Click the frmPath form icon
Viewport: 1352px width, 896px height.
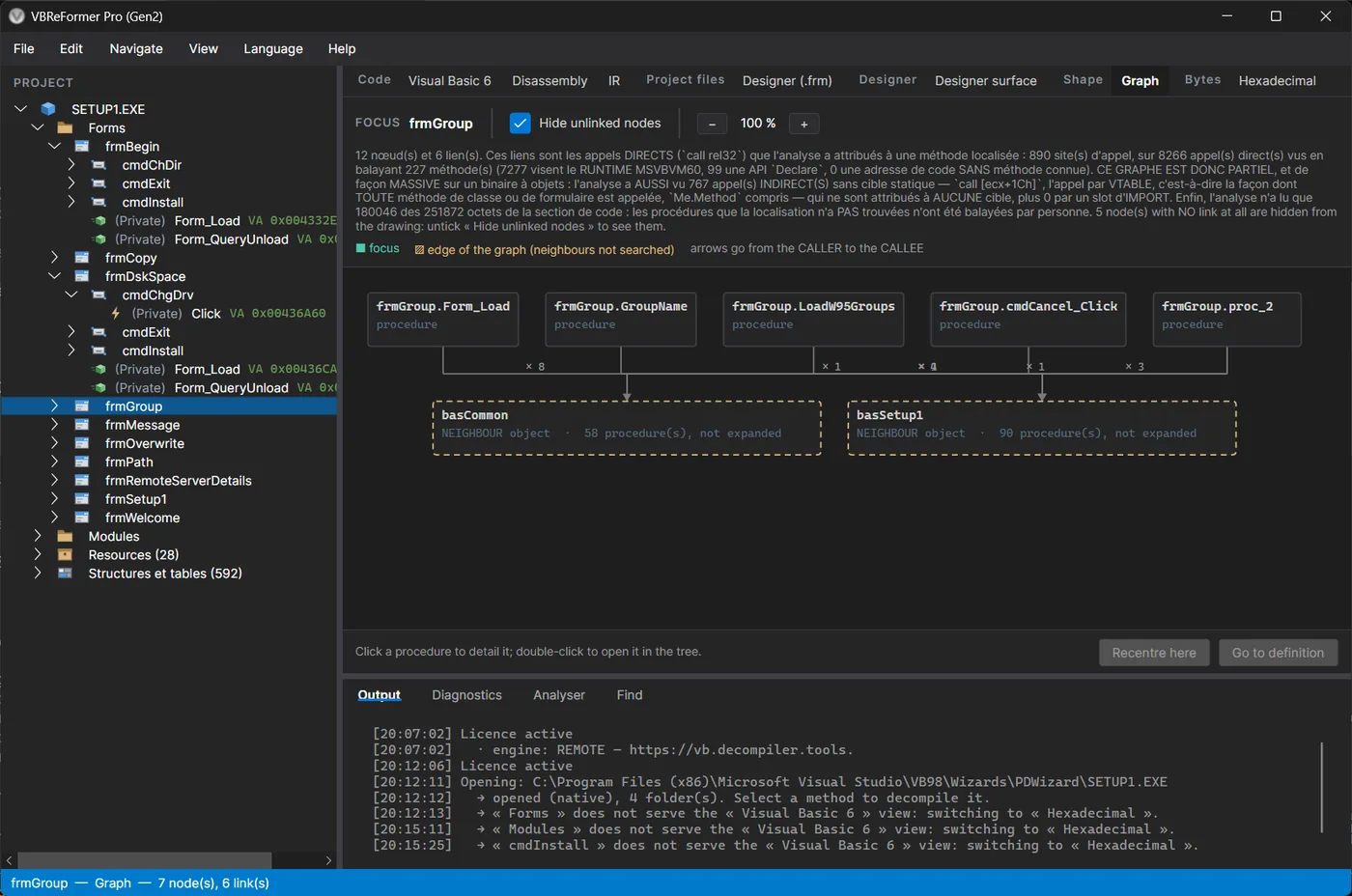(82, 462)
